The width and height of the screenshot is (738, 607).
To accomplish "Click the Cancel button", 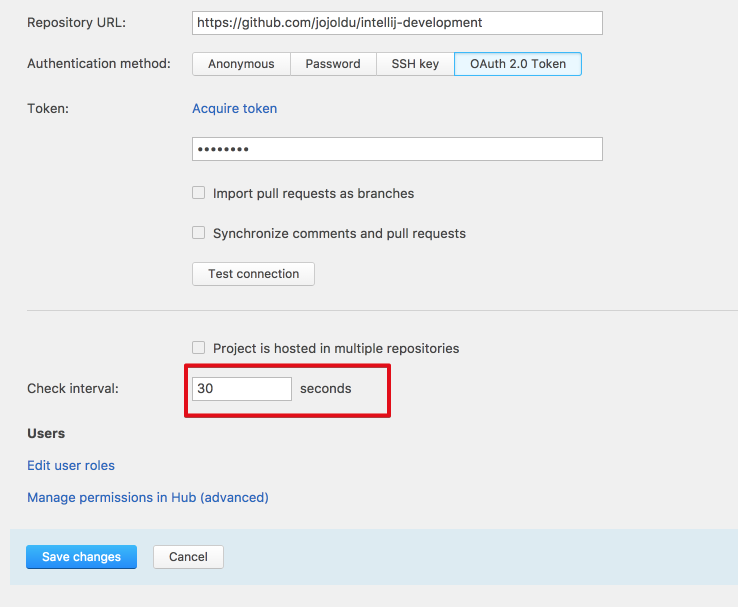I will [x=188, y=557].
